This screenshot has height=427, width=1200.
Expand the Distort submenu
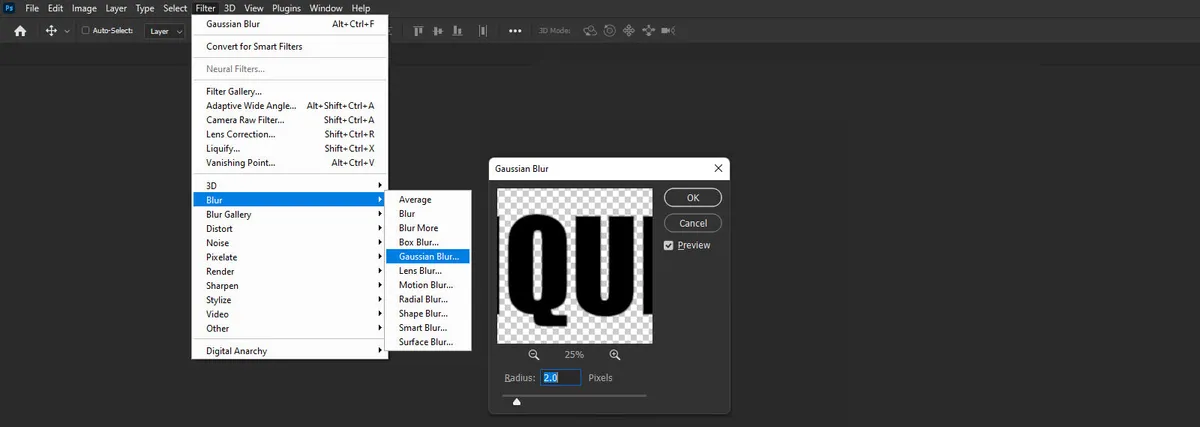(290, 228)
